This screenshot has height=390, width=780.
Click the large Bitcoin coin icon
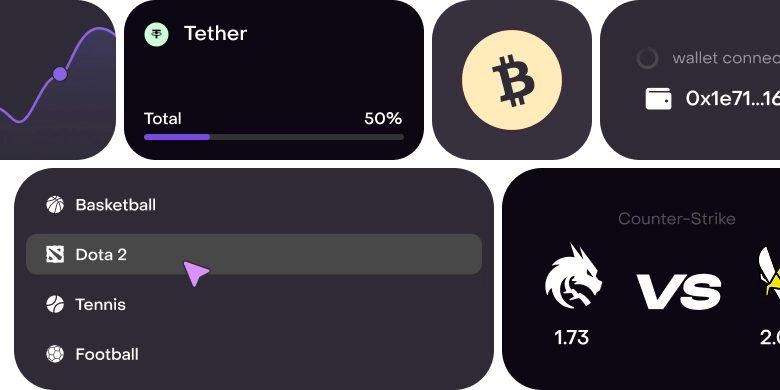click(512, 80)
